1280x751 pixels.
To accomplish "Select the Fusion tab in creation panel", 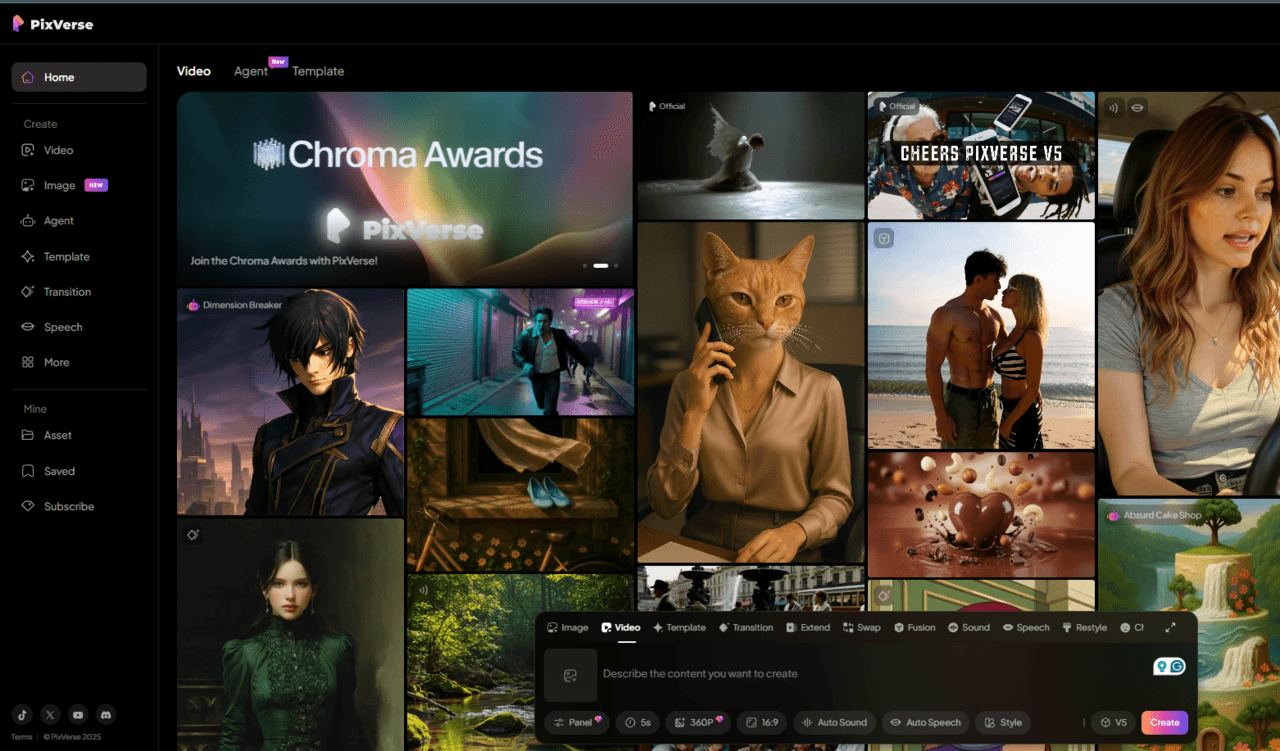I will tap(914, 627).
